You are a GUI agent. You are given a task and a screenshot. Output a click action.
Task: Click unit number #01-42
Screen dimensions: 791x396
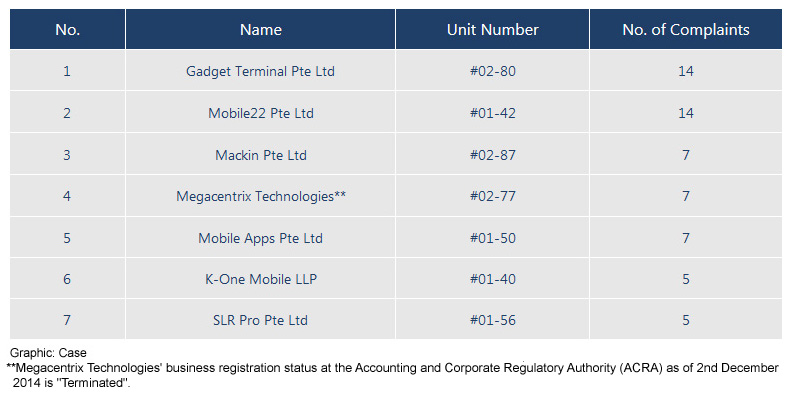[493, 113]
